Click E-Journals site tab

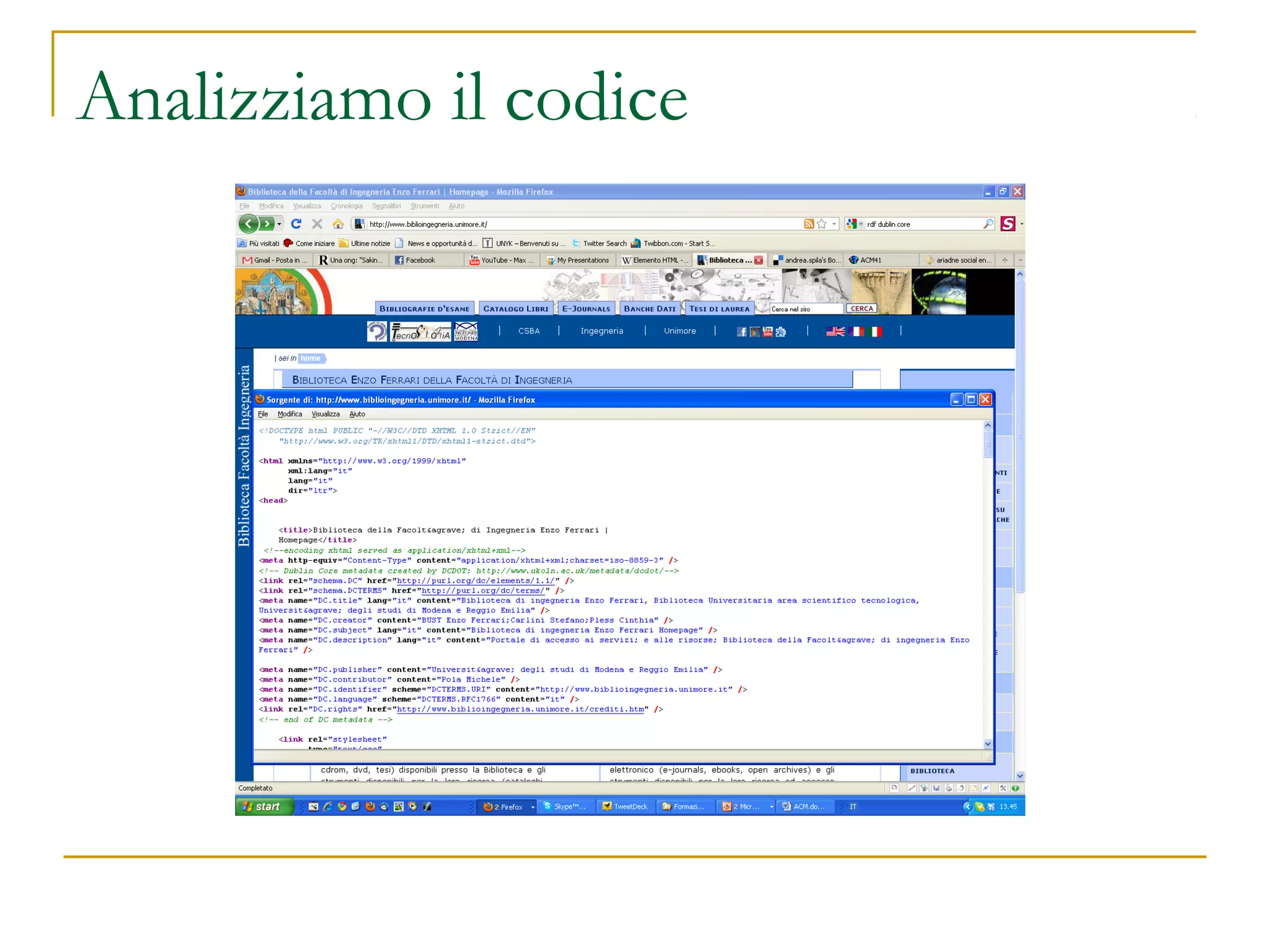(586, 308)
